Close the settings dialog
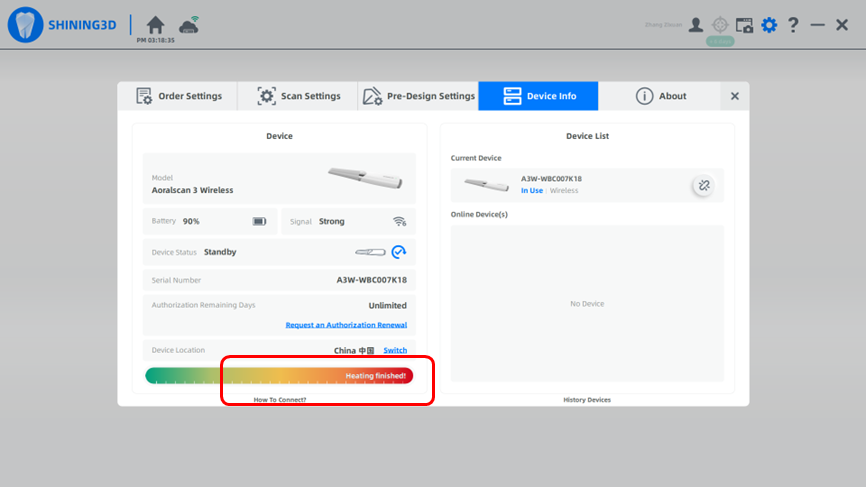The width and height of the screenshot is (866, 487). (735, 96)
